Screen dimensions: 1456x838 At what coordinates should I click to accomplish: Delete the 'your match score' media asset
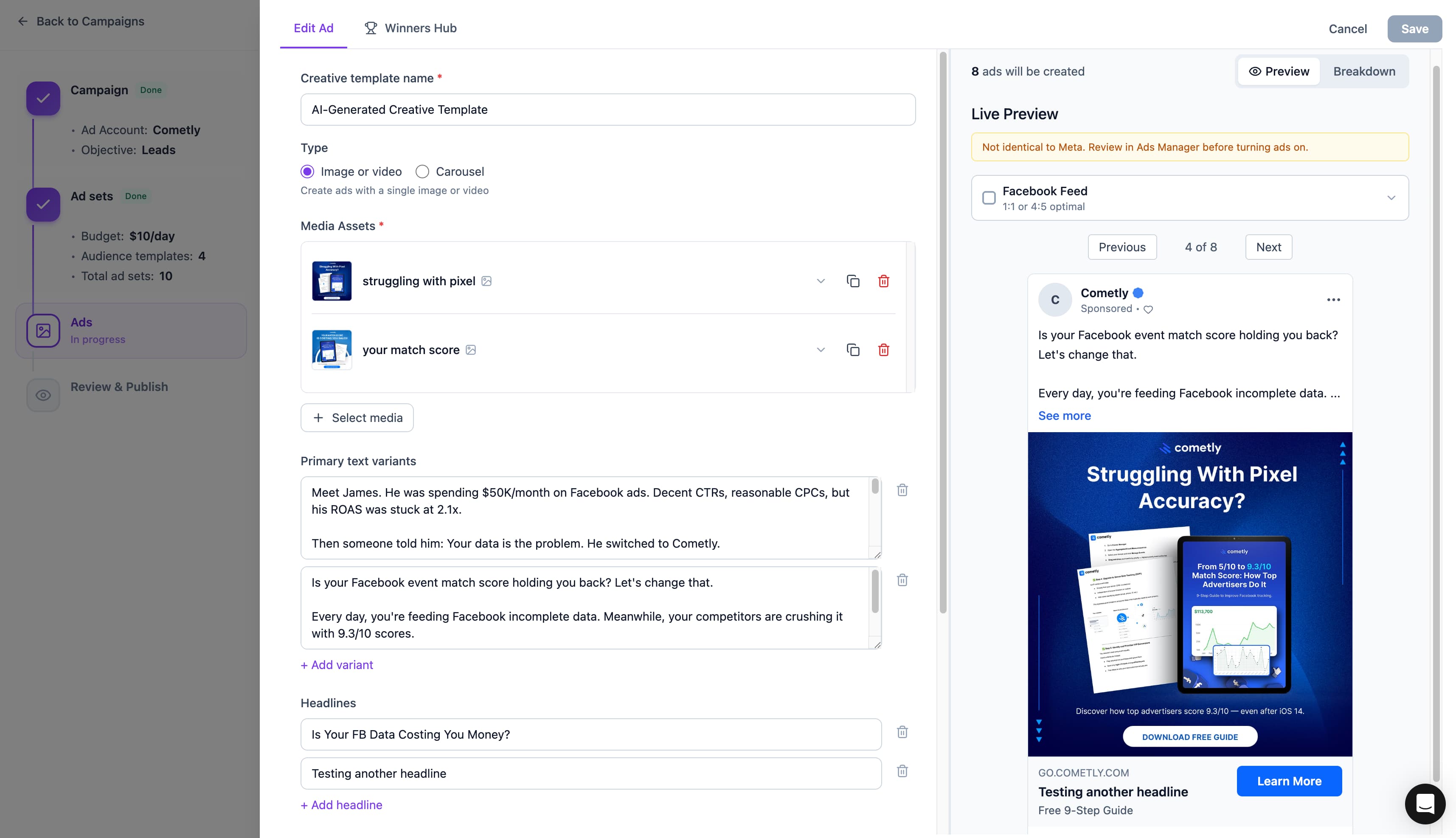[885, 349]
